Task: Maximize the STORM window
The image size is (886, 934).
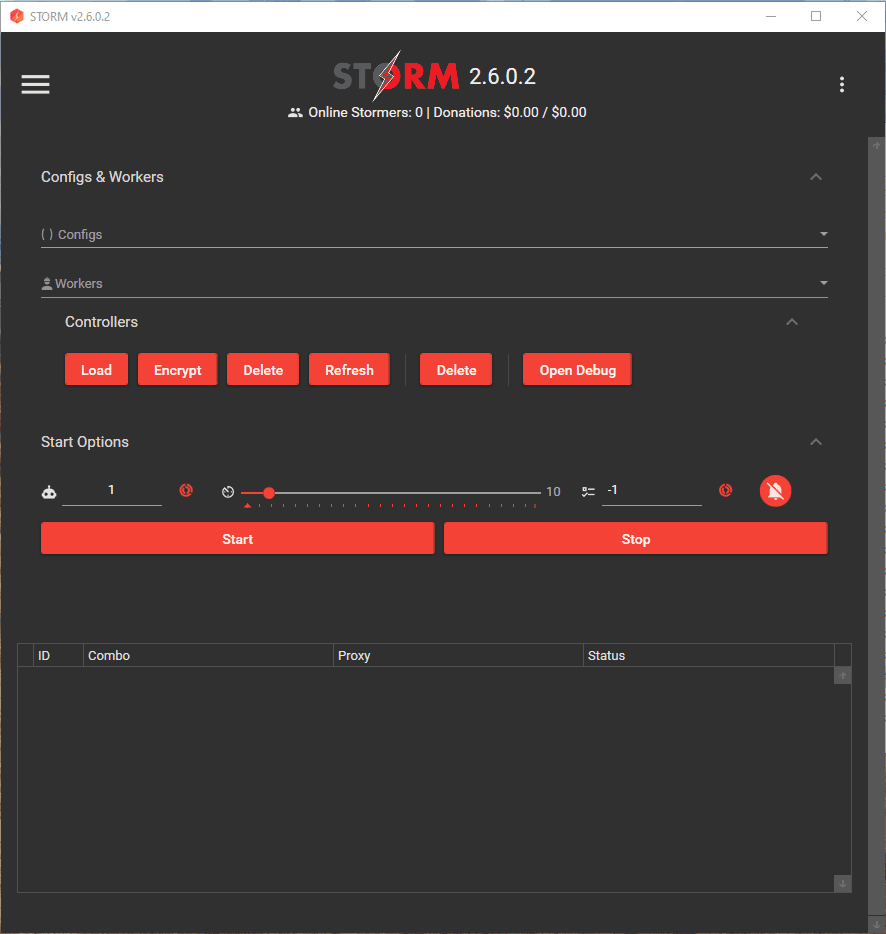Action: 816,16
